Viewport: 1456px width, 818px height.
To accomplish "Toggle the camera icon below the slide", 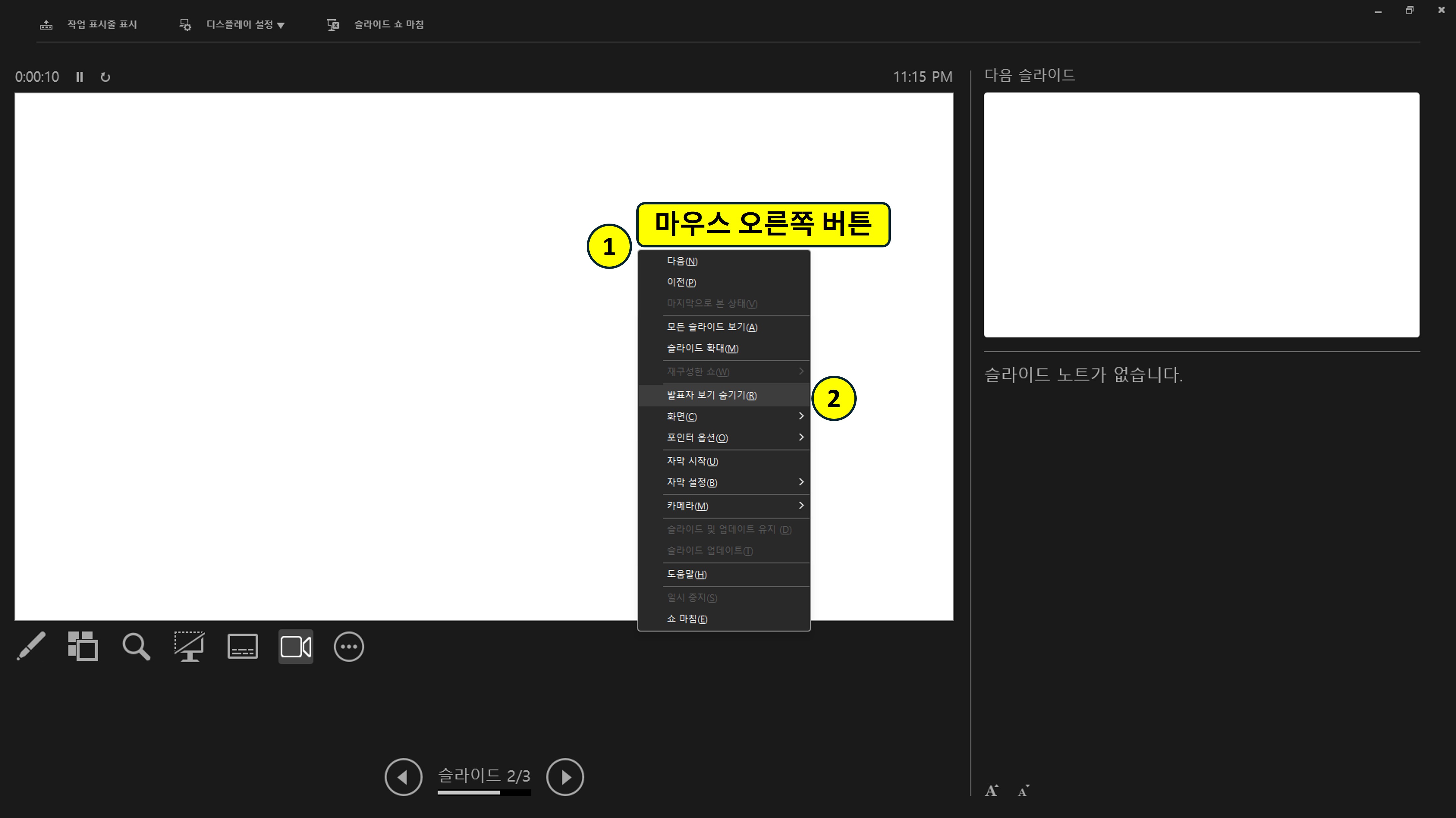I will (x=296, y=646).
